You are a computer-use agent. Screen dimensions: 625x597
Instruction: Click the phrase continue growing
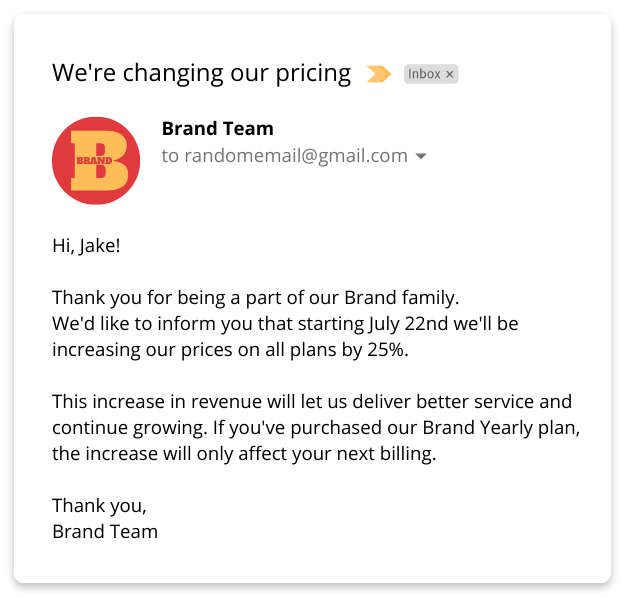[119, 428]
